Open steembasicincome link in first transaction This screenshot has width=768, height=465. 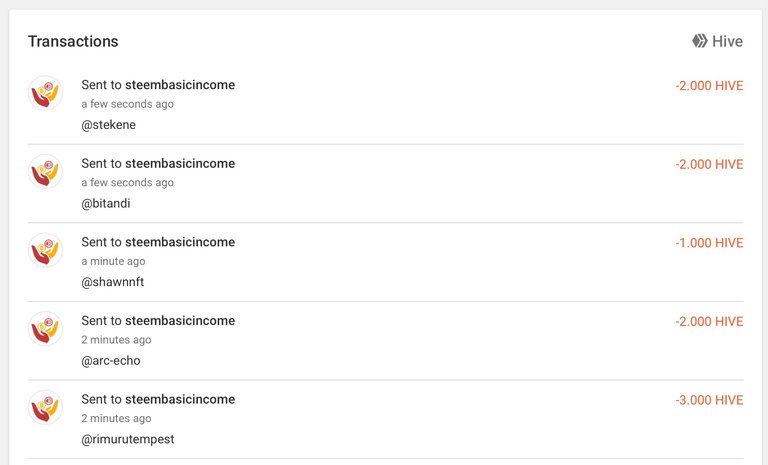[180, 85]
